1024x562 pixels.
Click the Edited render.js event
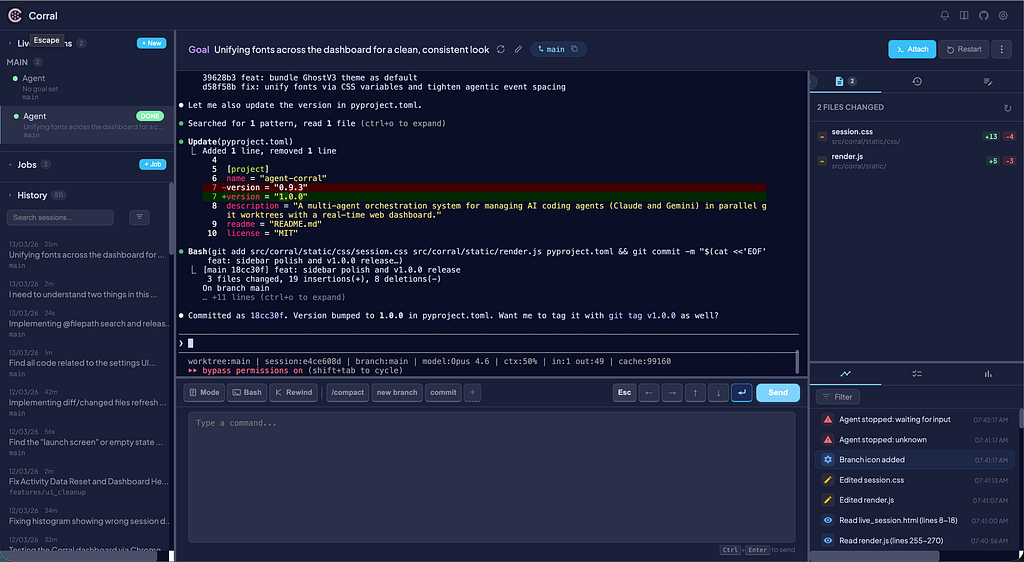pos(914,500)
